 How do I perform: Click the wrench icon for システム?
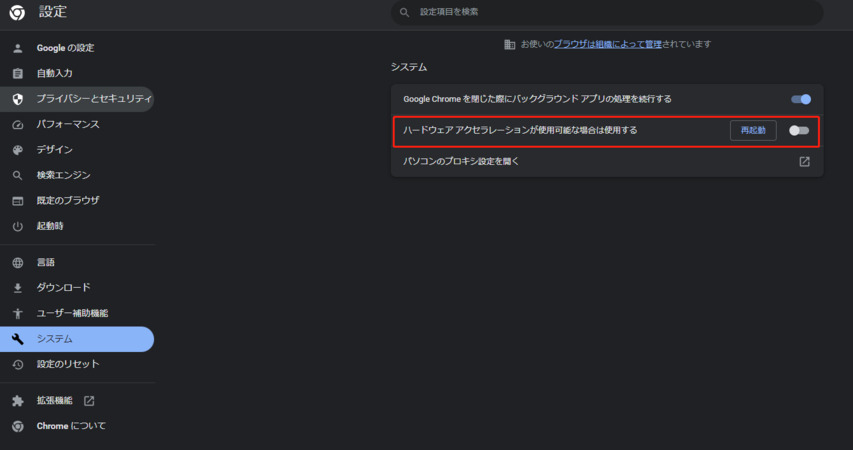tap(17, 339)
